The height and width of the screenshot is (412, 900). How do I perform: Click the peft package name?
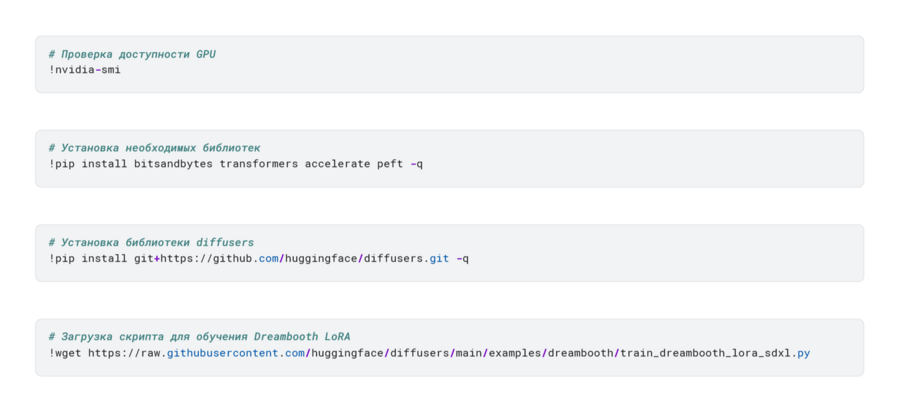tap(390, 163)
